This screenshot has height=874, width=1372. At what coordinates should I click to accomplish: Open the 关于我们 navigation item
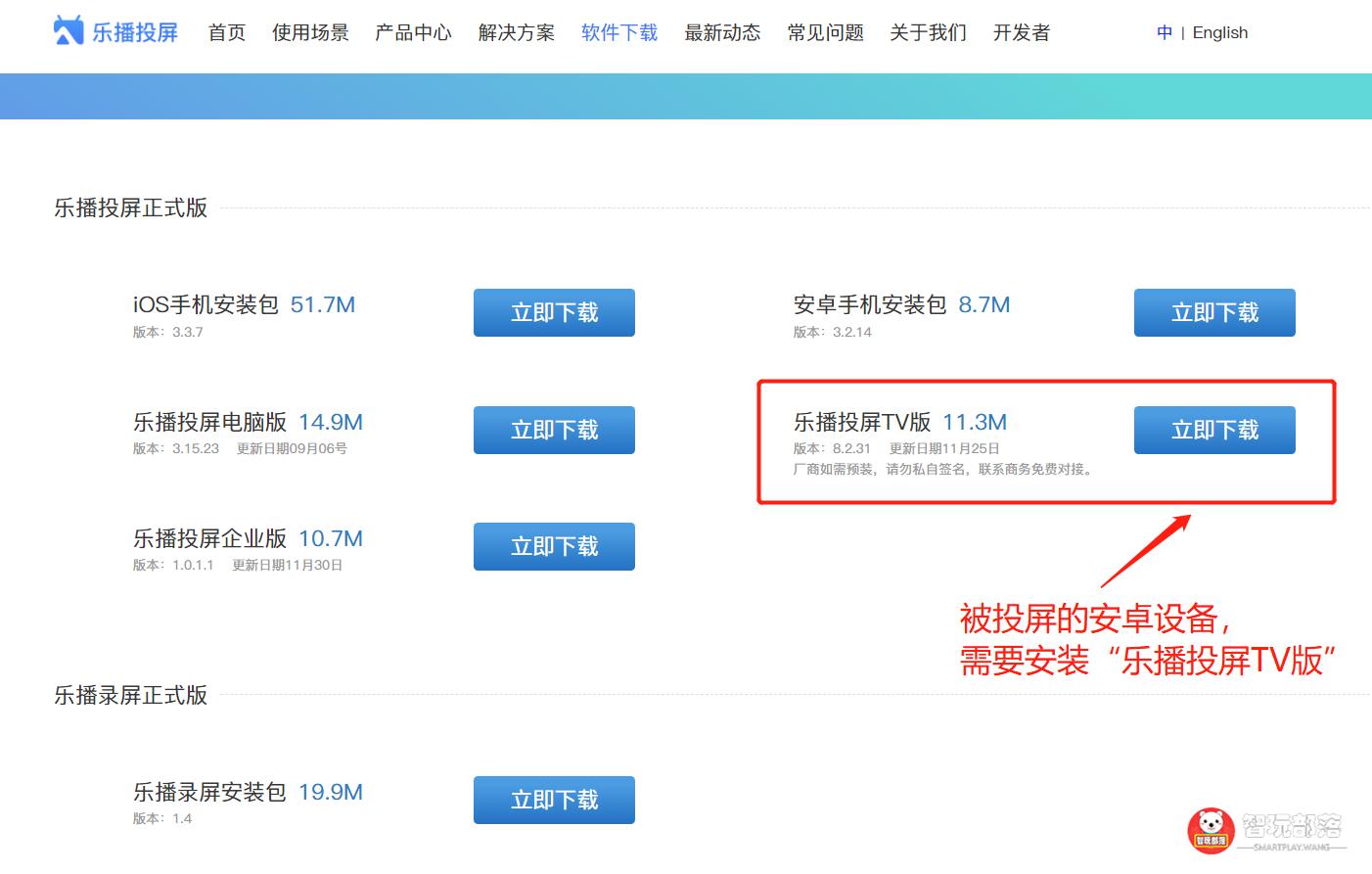pos(929,32)
